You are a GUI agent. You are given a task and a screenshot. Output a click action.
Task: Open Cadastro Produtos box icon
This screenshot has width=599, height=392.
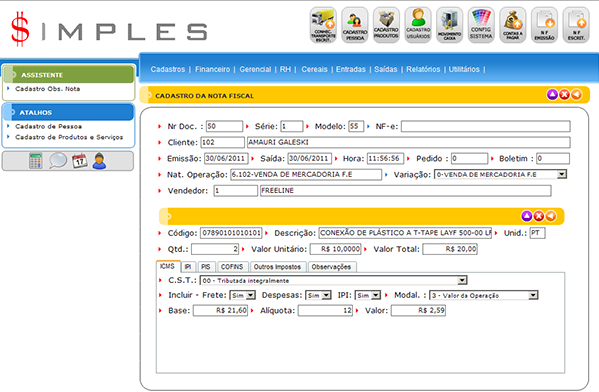(386, 25)
